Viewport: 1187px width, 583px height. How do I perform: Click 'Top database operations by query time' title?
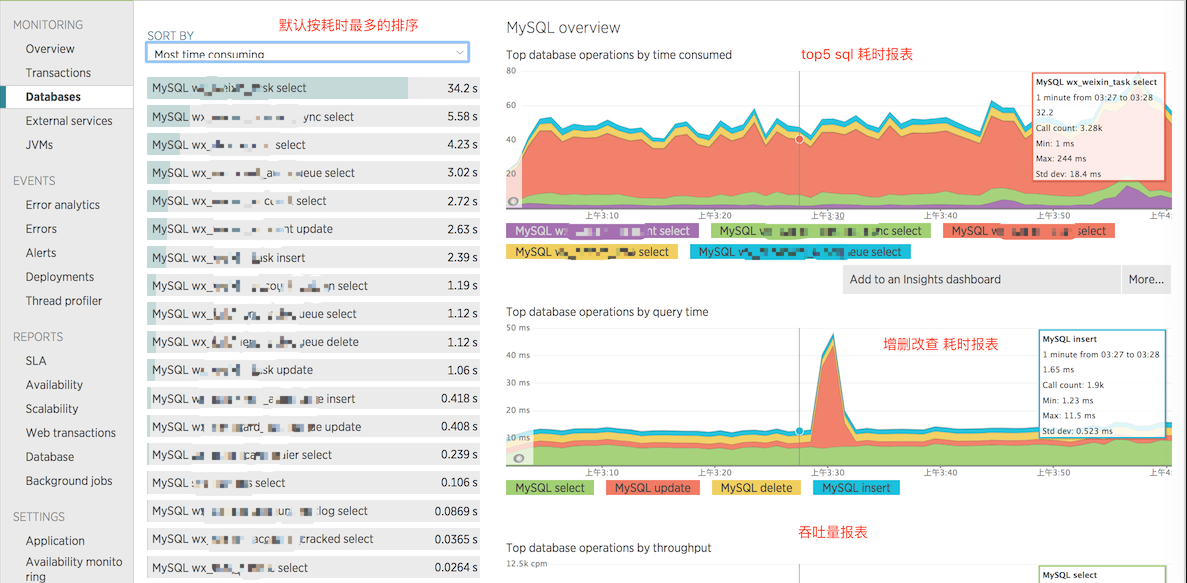607,311
